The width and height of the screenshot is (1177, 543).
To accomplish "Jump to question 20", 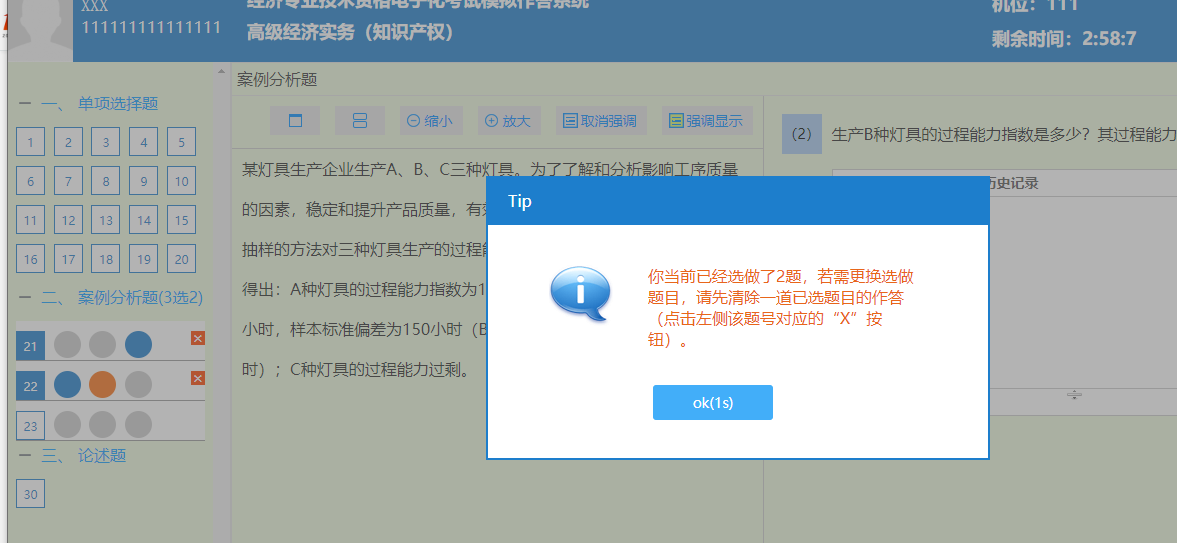I will coord(182,259).
